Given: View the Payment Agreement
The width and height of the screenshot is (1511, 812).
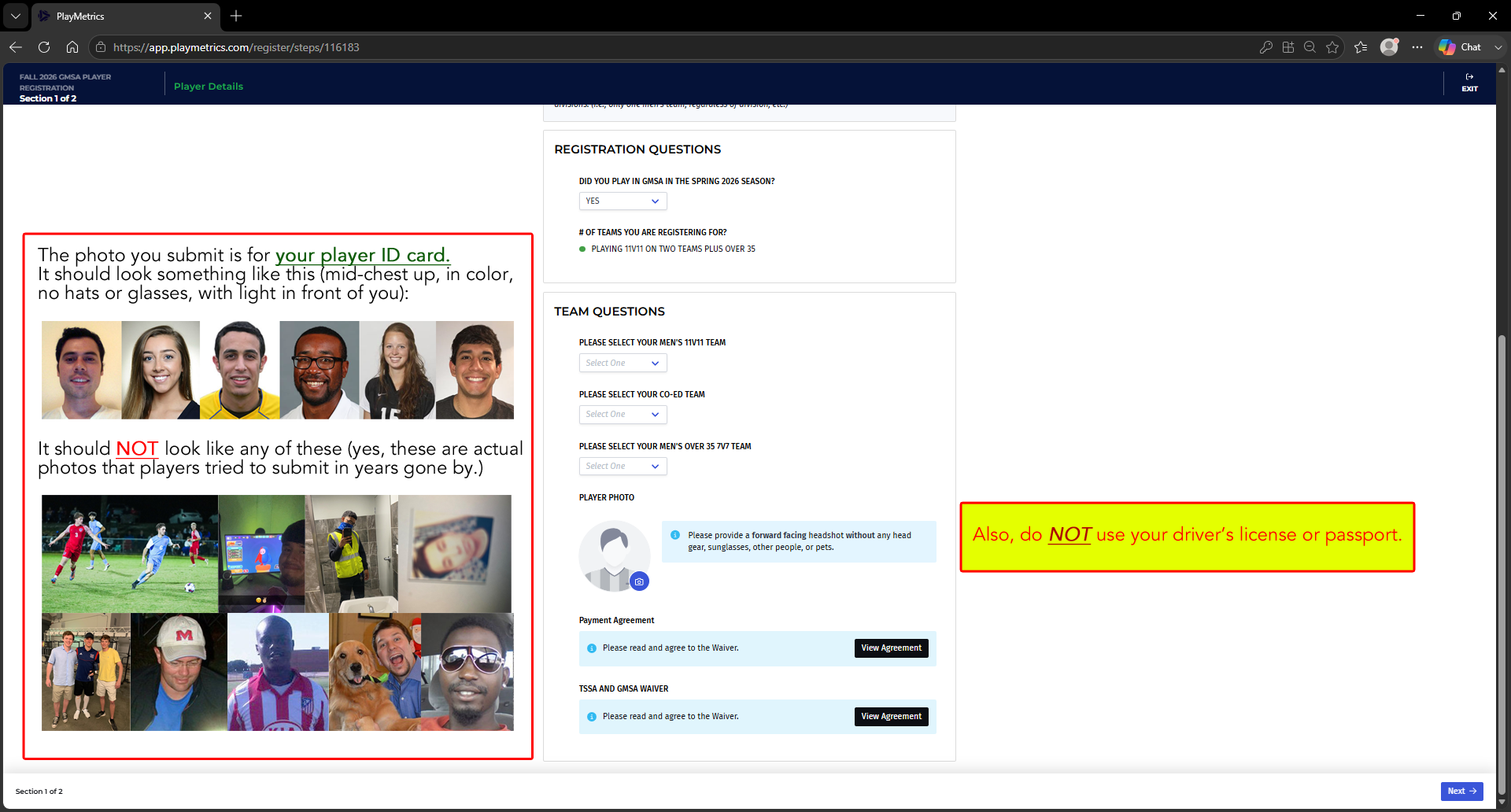Looking at the screenshot, I should (x=891, y=648).
